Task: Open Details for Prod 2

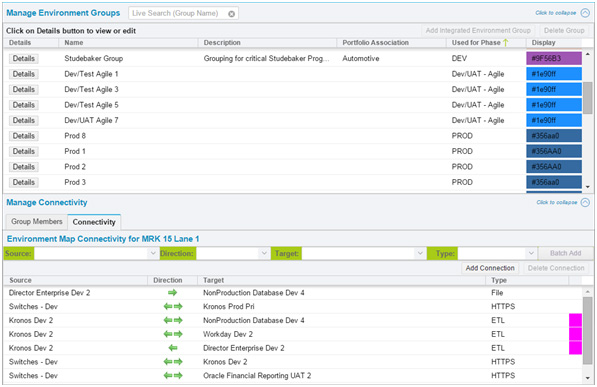Action: tap(24, 167)
